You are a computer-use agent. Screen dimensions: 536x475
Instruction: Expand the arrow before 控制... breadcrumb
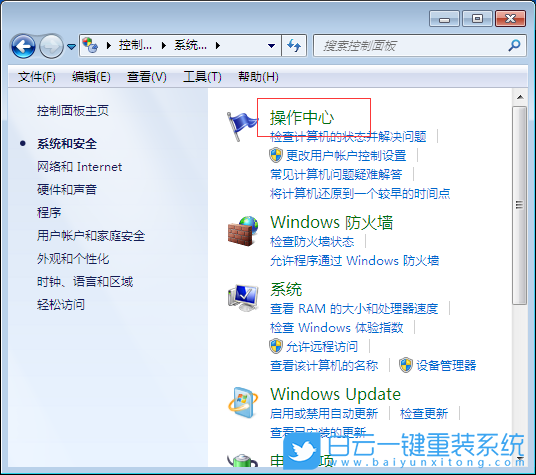[109, 45]
